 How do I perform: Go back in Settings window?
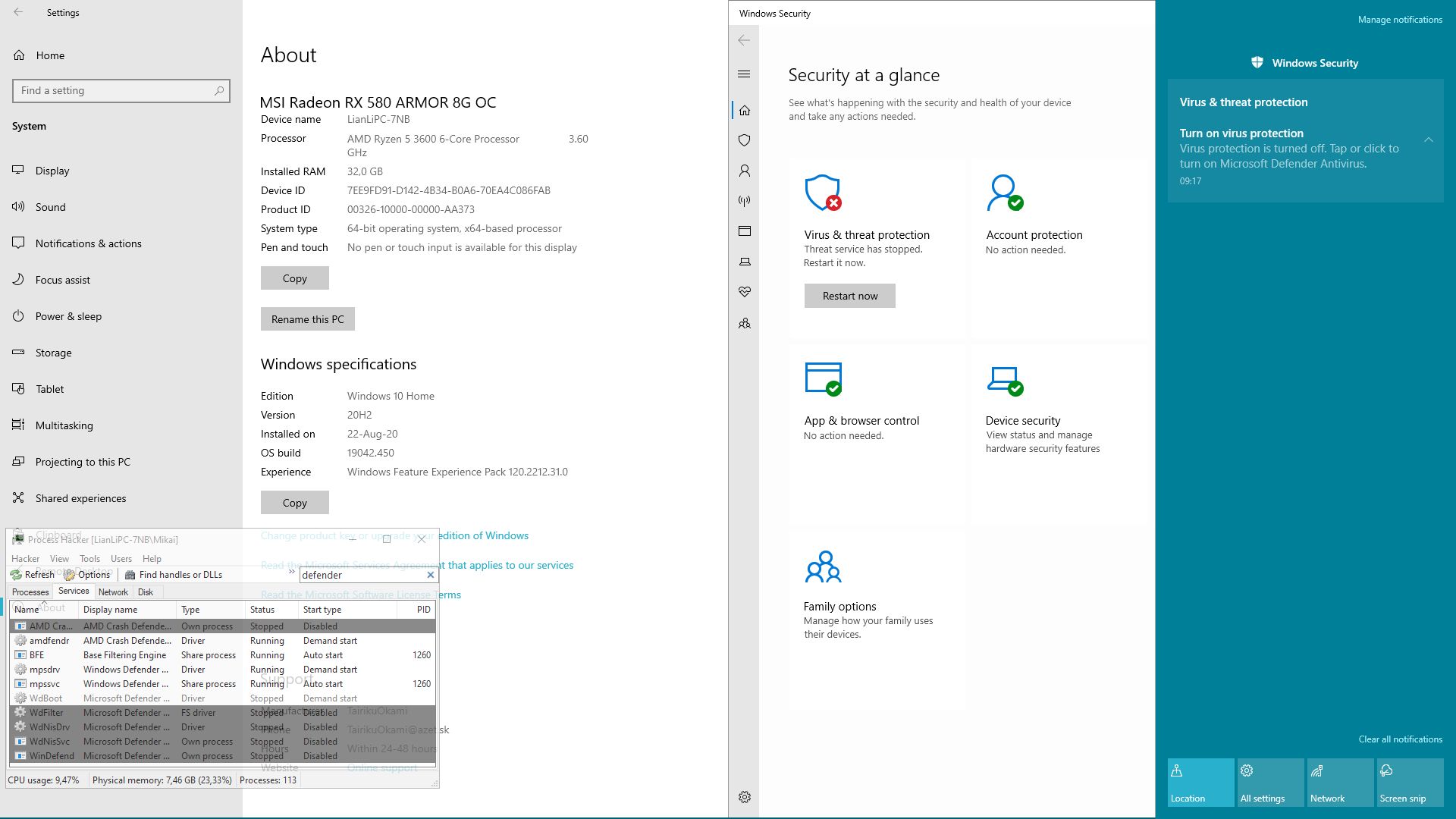[18, 12]
